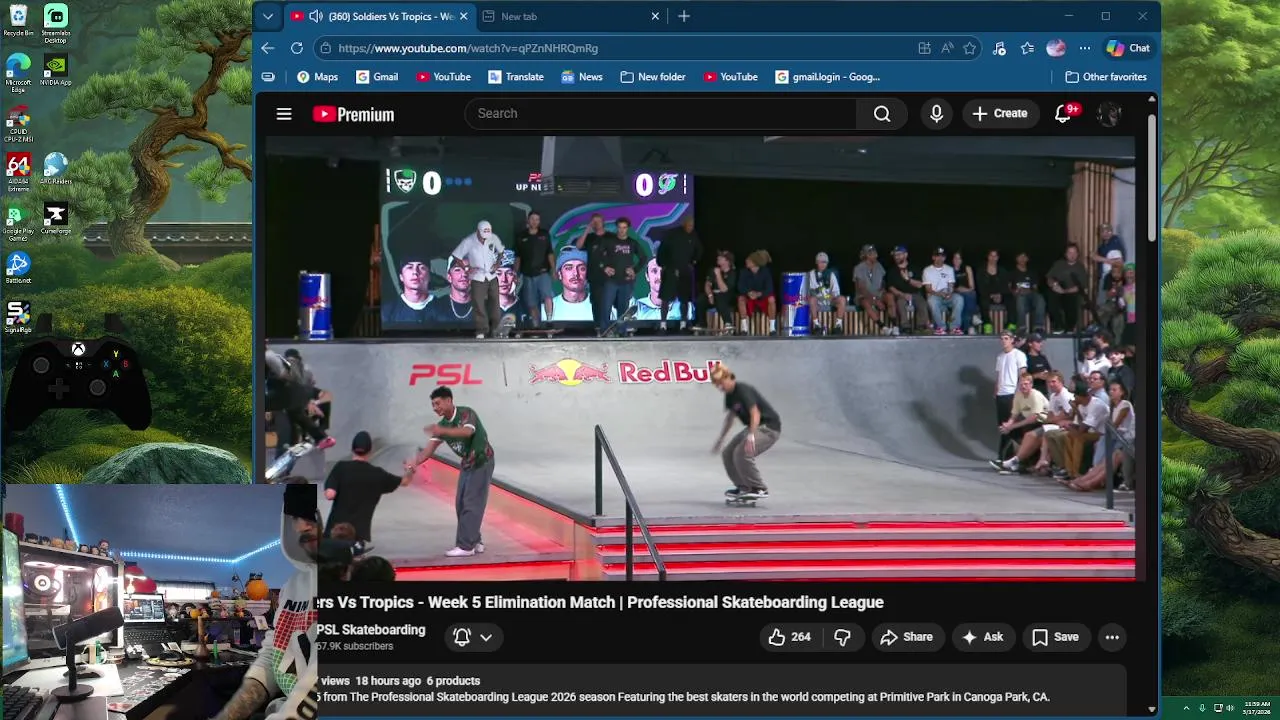Click the Ask button
Viewport: 1280px width, 720px height.
982,637
